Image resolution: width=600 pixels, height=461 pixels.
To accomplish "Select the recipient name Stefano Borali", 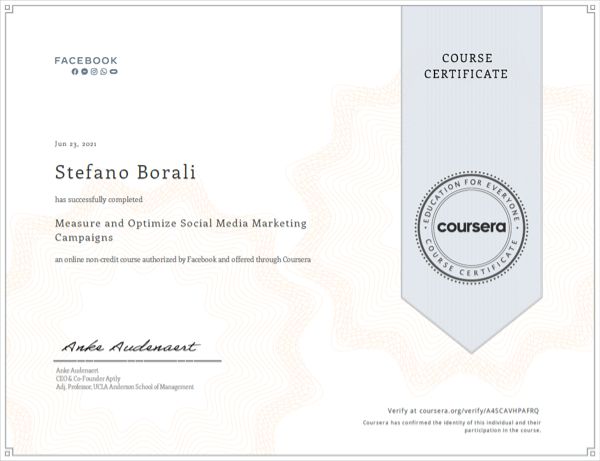I will coord(126,172).
